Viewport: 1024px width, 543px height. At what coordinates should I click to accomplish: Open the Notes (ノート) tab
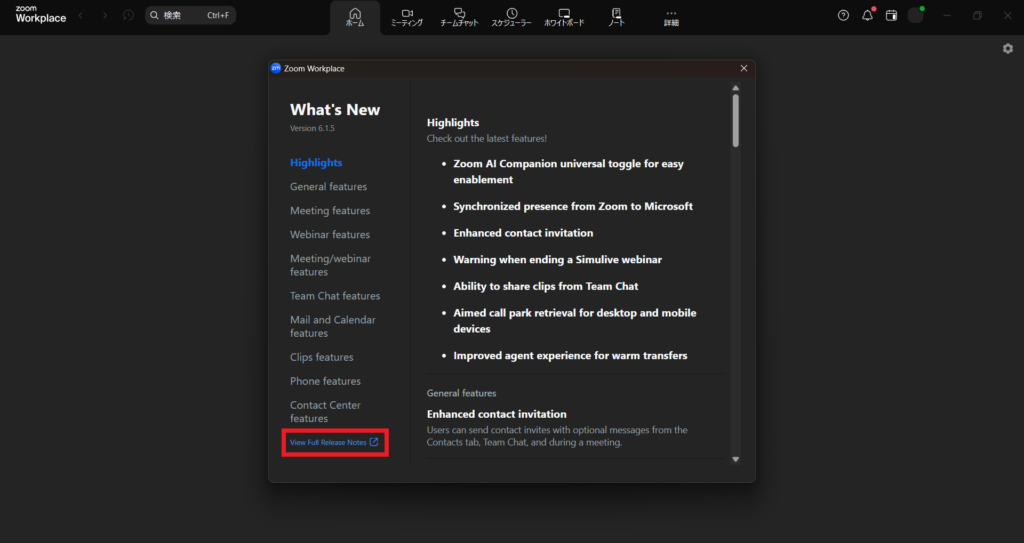[x=616, y=17]
